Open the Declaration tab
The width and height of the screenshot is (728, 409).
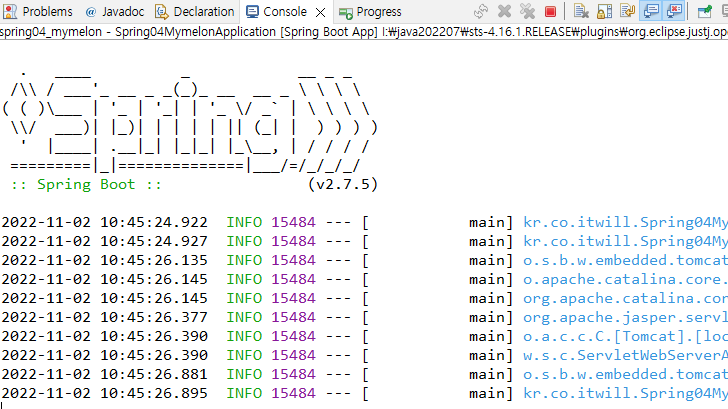195,12
